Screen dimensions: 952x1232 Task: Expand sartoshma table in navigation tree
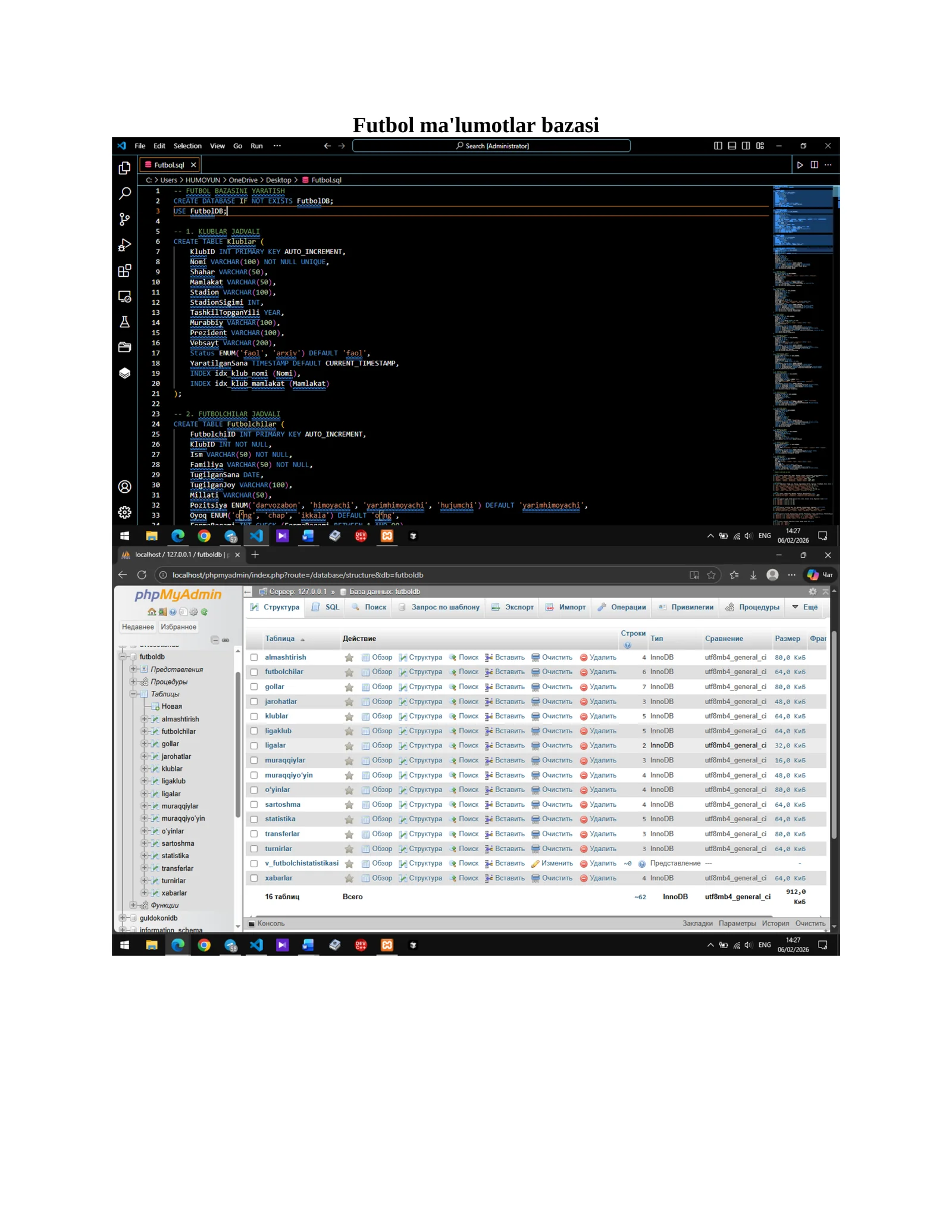click(x=144, y=843)
